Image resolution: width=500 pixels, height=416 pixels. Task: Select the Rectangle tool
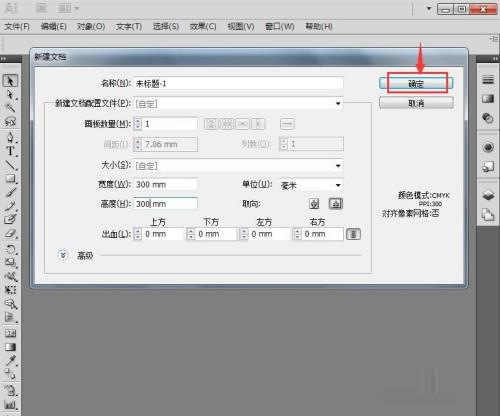(x=10, y=179)
